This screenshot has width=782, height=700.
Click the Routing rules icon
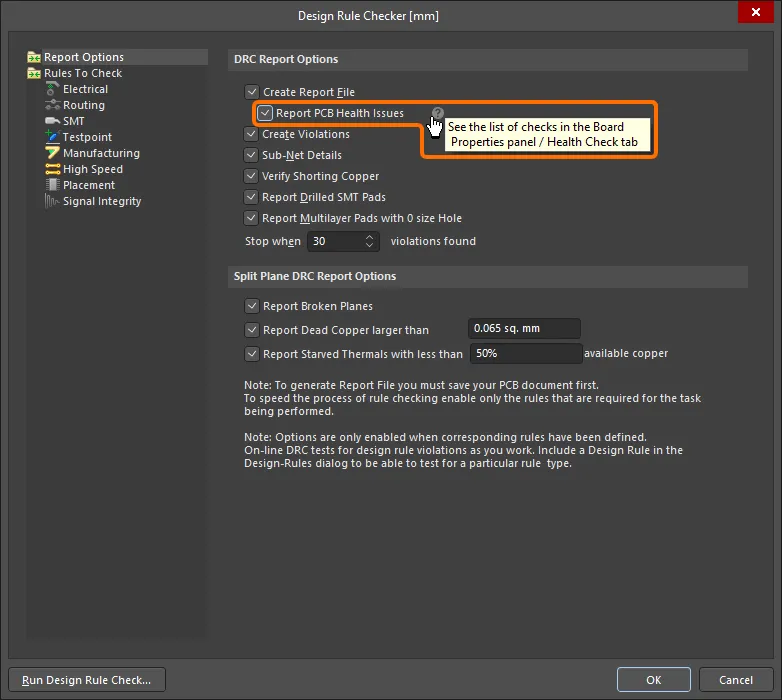52,105
